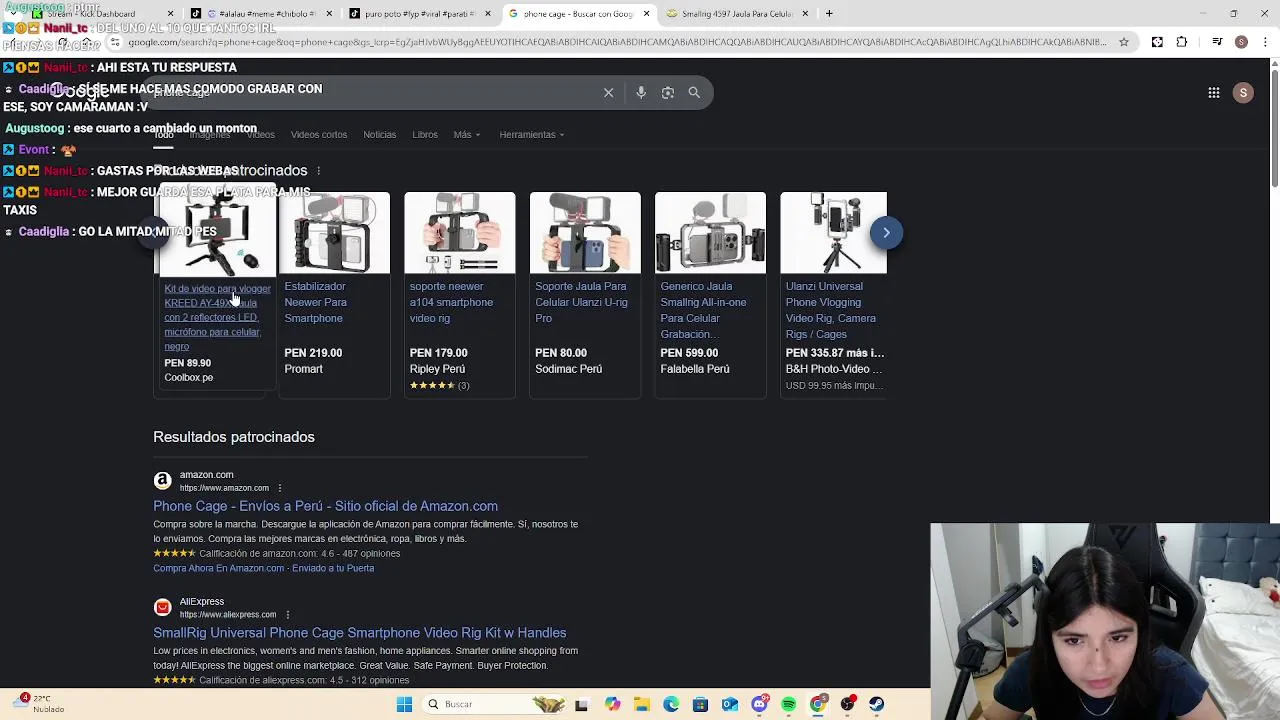
Task: Open Kit de video para vlogger link
Action: click(x=217, y=317)
